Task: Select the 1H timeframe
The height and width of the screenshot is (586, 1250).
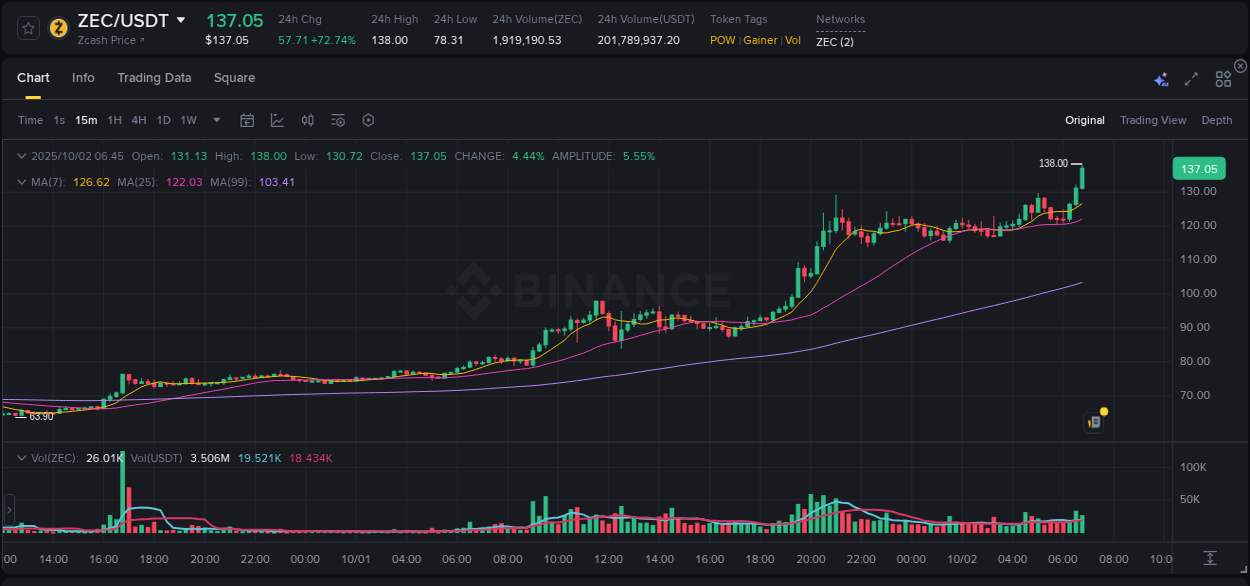Action: click(116, 119)
